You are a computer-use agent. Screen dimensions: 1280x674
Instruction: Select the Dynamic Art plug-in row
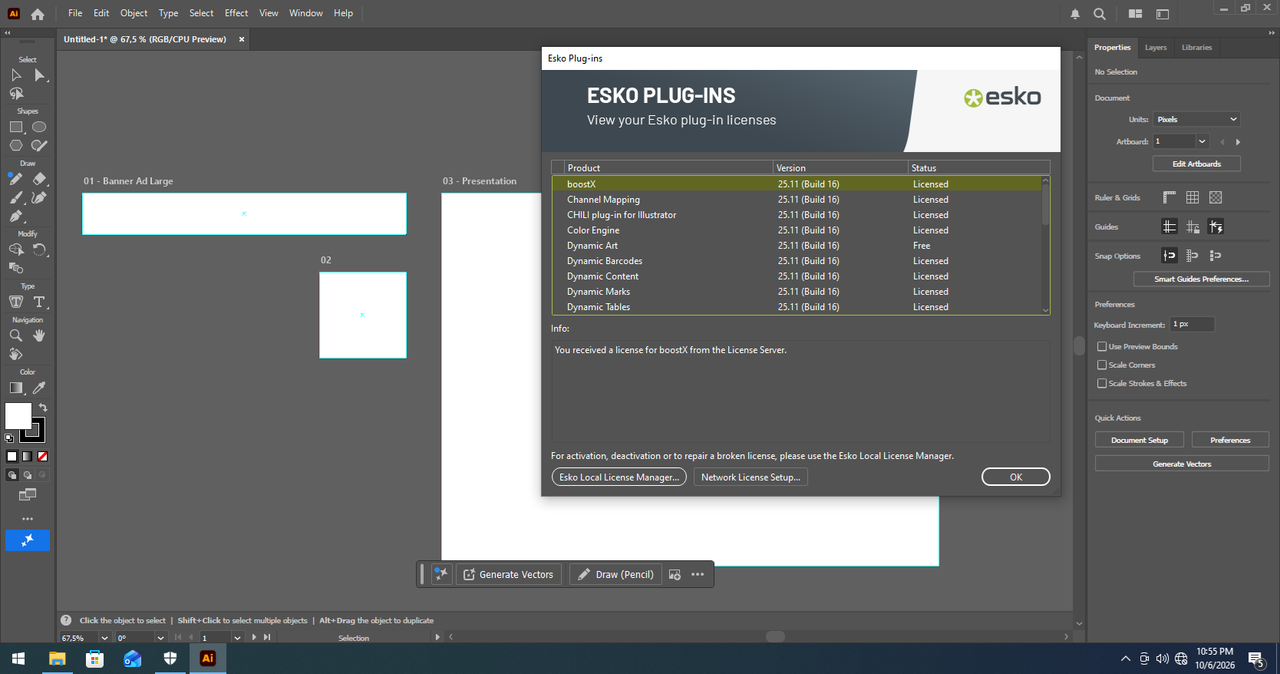coord(797,246)
